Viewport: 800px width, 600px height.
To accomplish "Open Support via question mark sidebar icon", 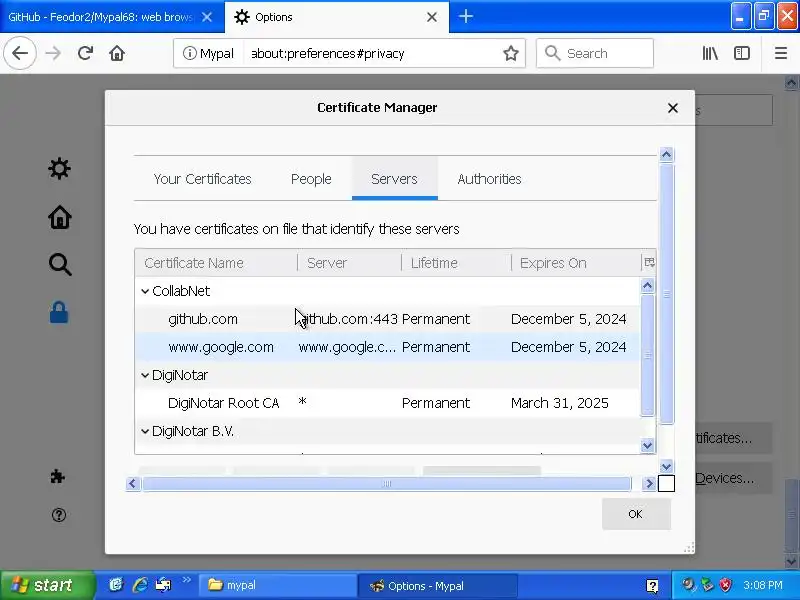I will click(x=59, y=515).
